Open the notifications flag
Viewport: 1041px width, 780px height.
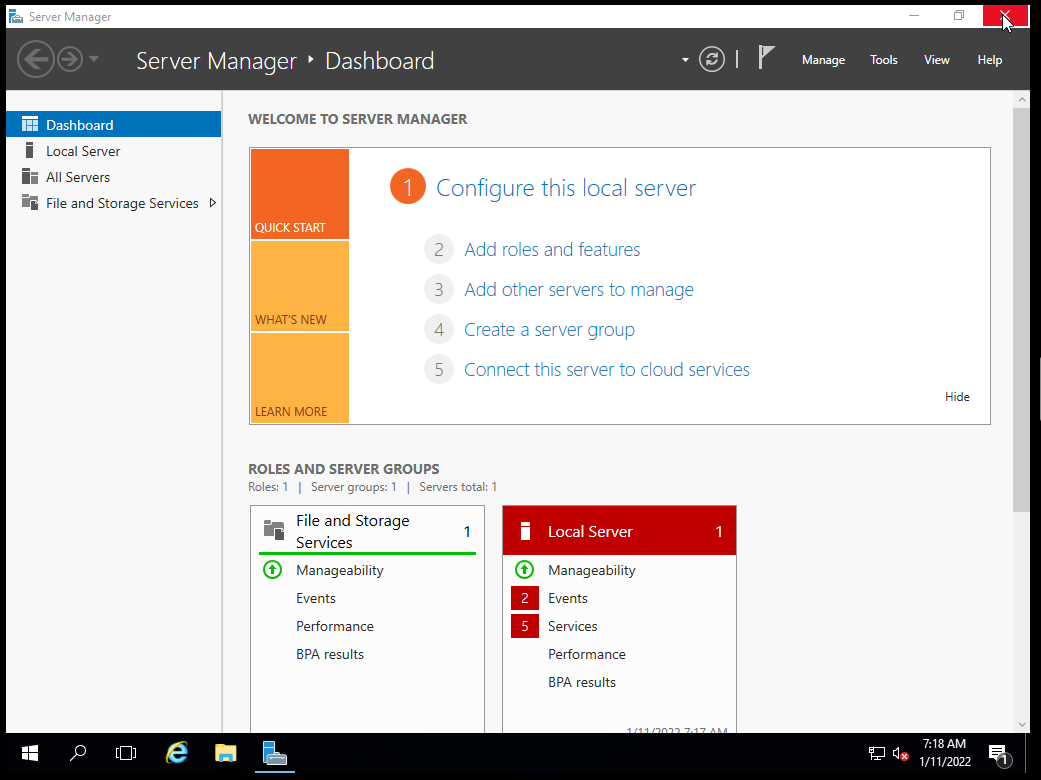click(x=766, y=58)
